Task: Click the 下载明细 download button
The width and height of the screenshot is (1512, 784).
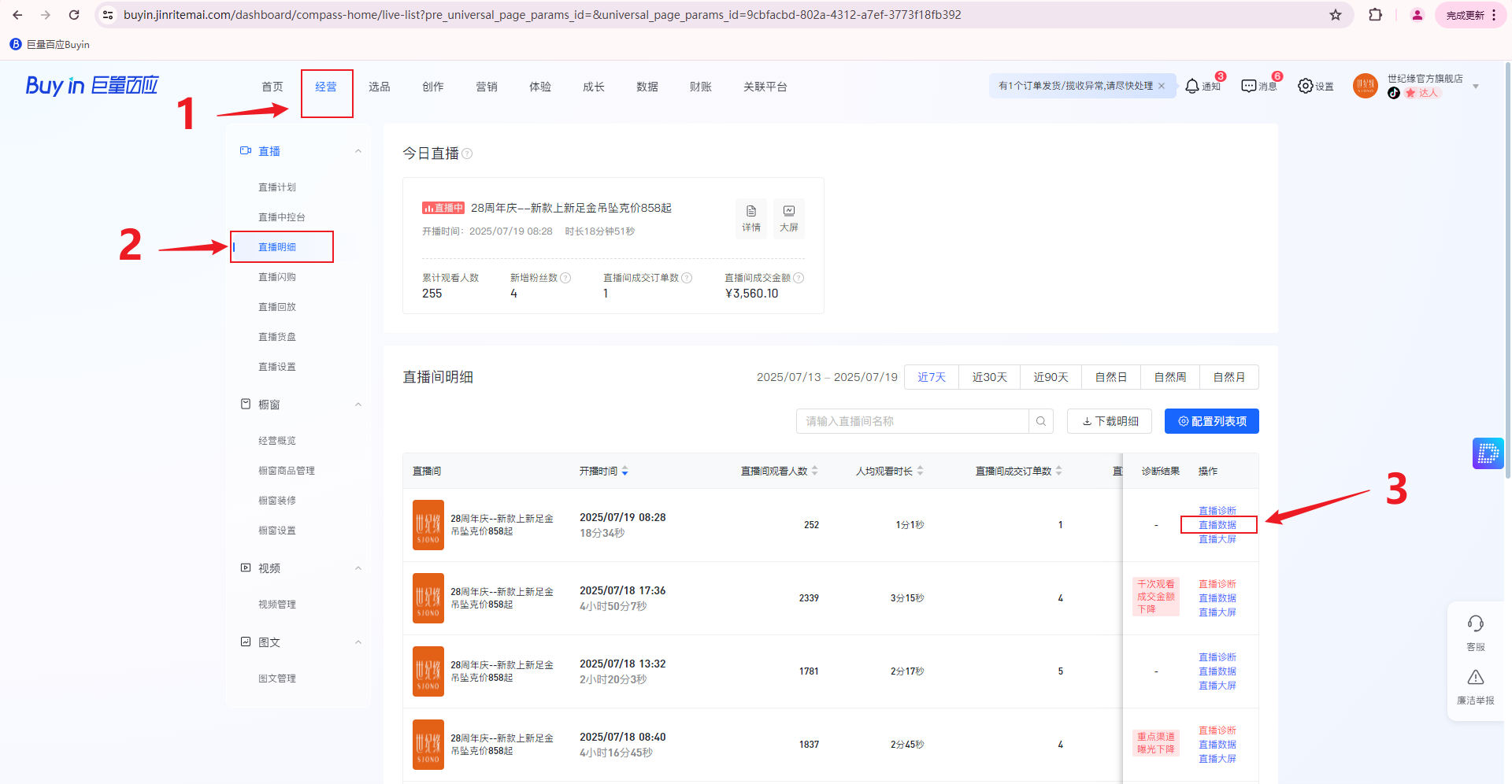Action: [x=1109, y=421]
